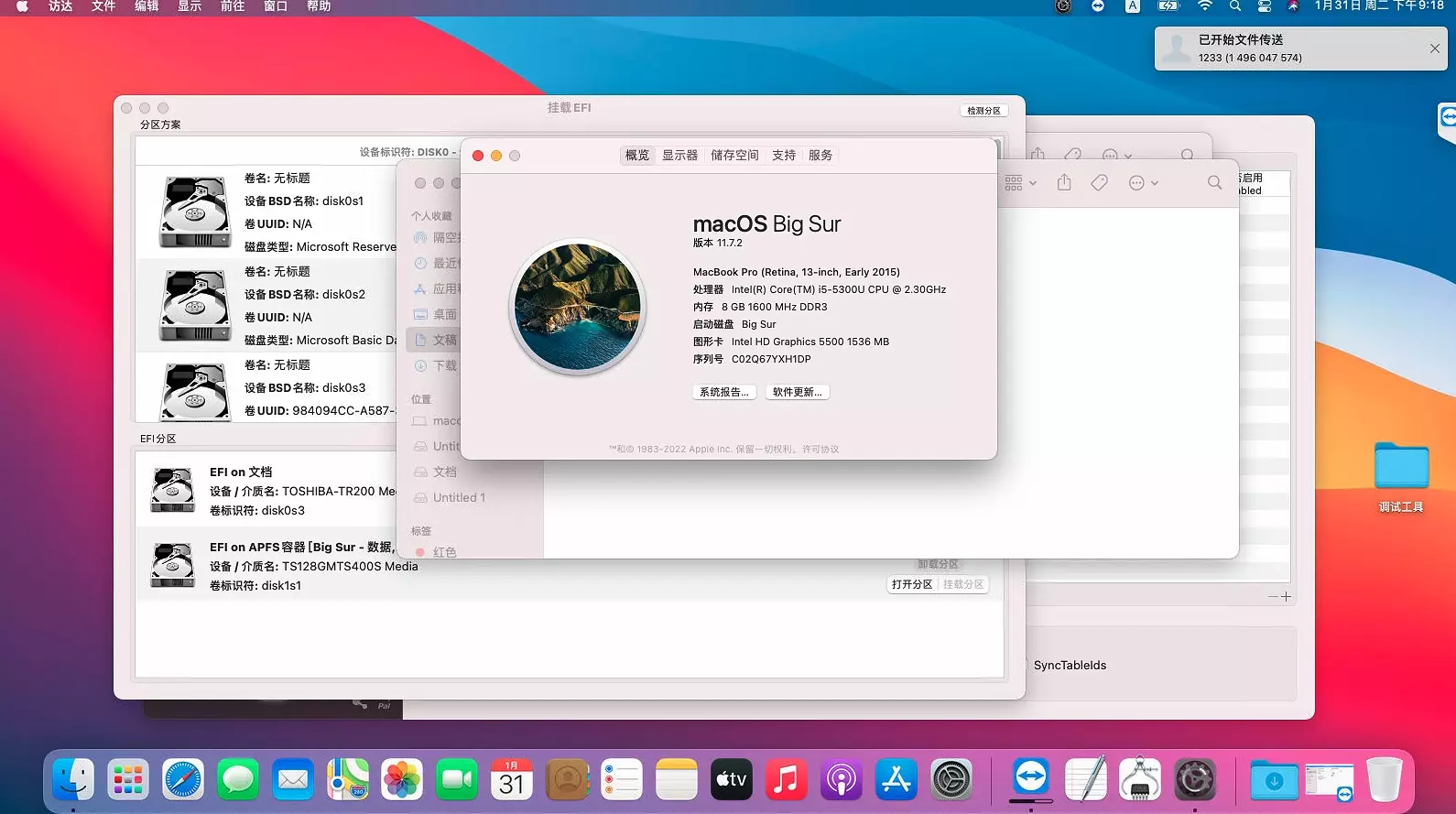1456x814 pixels.
Task: Open the 文件 menu in menu bar
Action: point(103,6)
